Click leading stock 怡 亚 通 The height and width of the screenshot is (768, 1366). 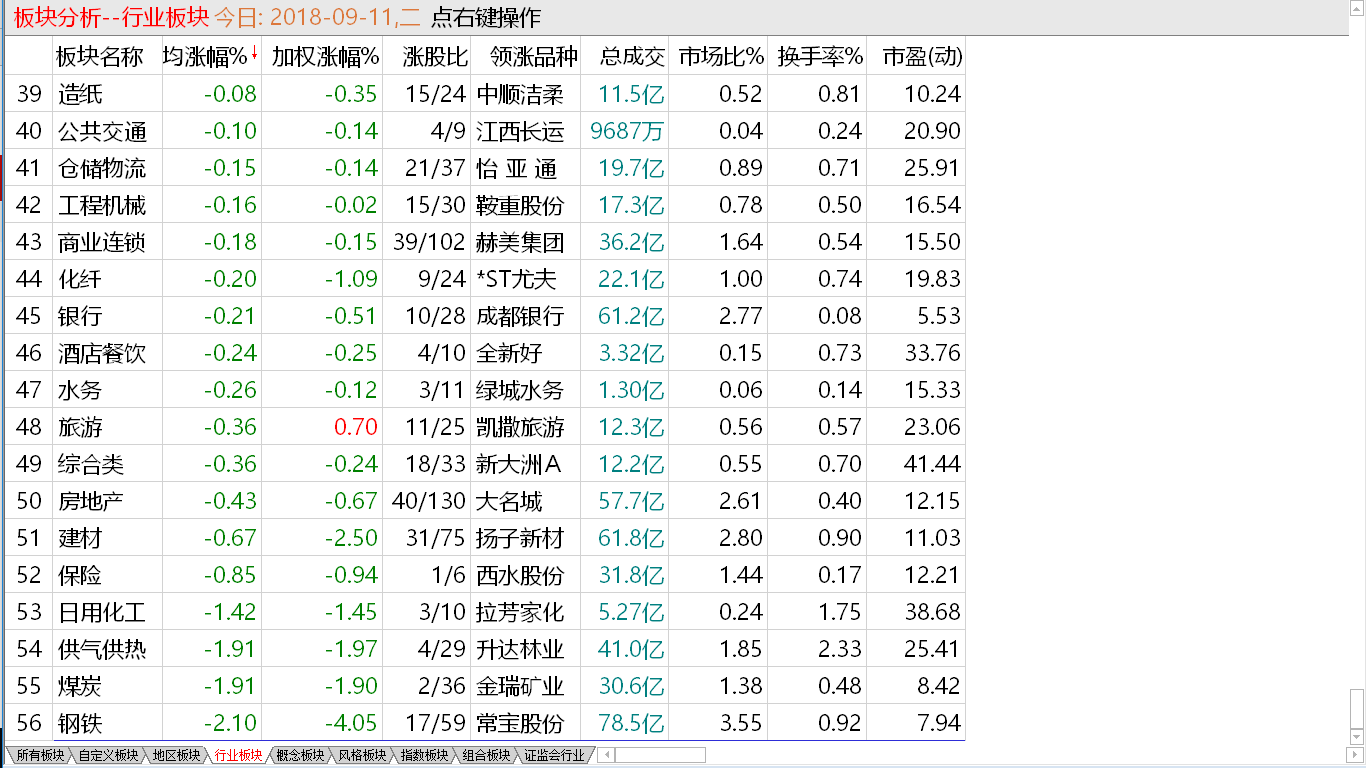[517, 168]
